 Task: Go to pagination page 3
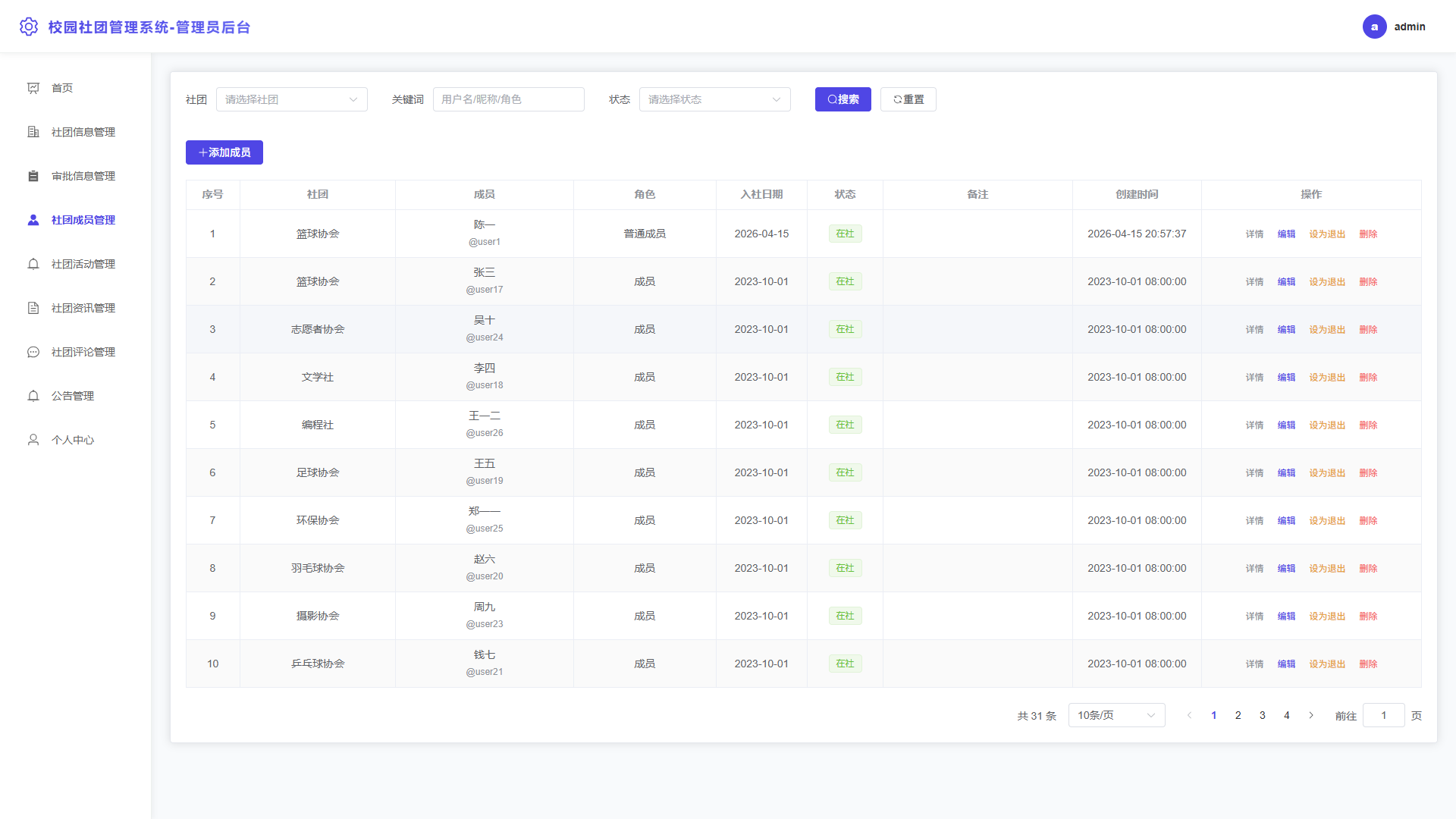[1263, 715]
